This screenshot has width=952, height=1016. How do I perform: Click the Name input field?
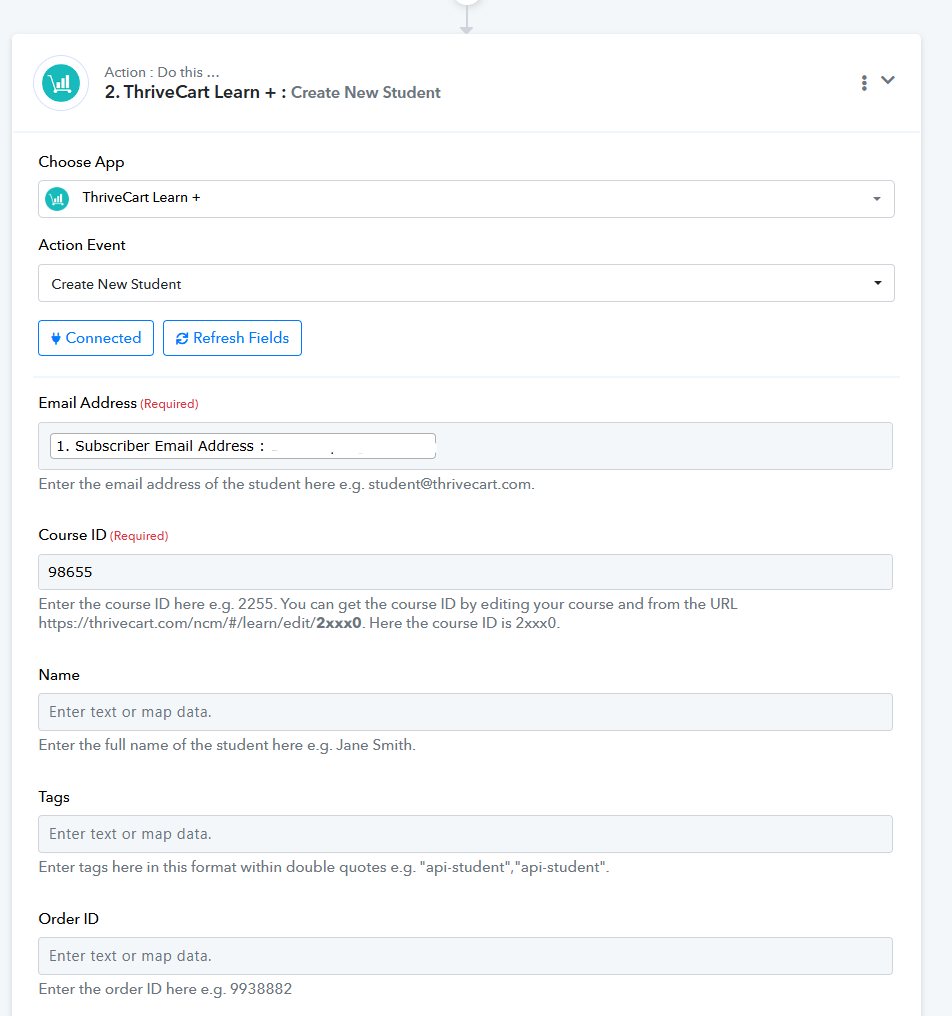(x=465, y=712)
